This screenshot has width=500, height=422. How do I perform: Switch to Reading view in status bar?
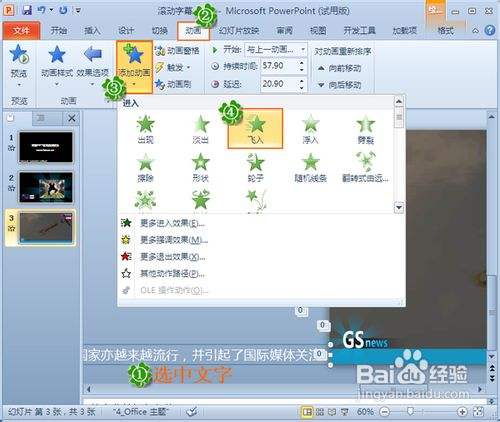click(x=332, y=412)
